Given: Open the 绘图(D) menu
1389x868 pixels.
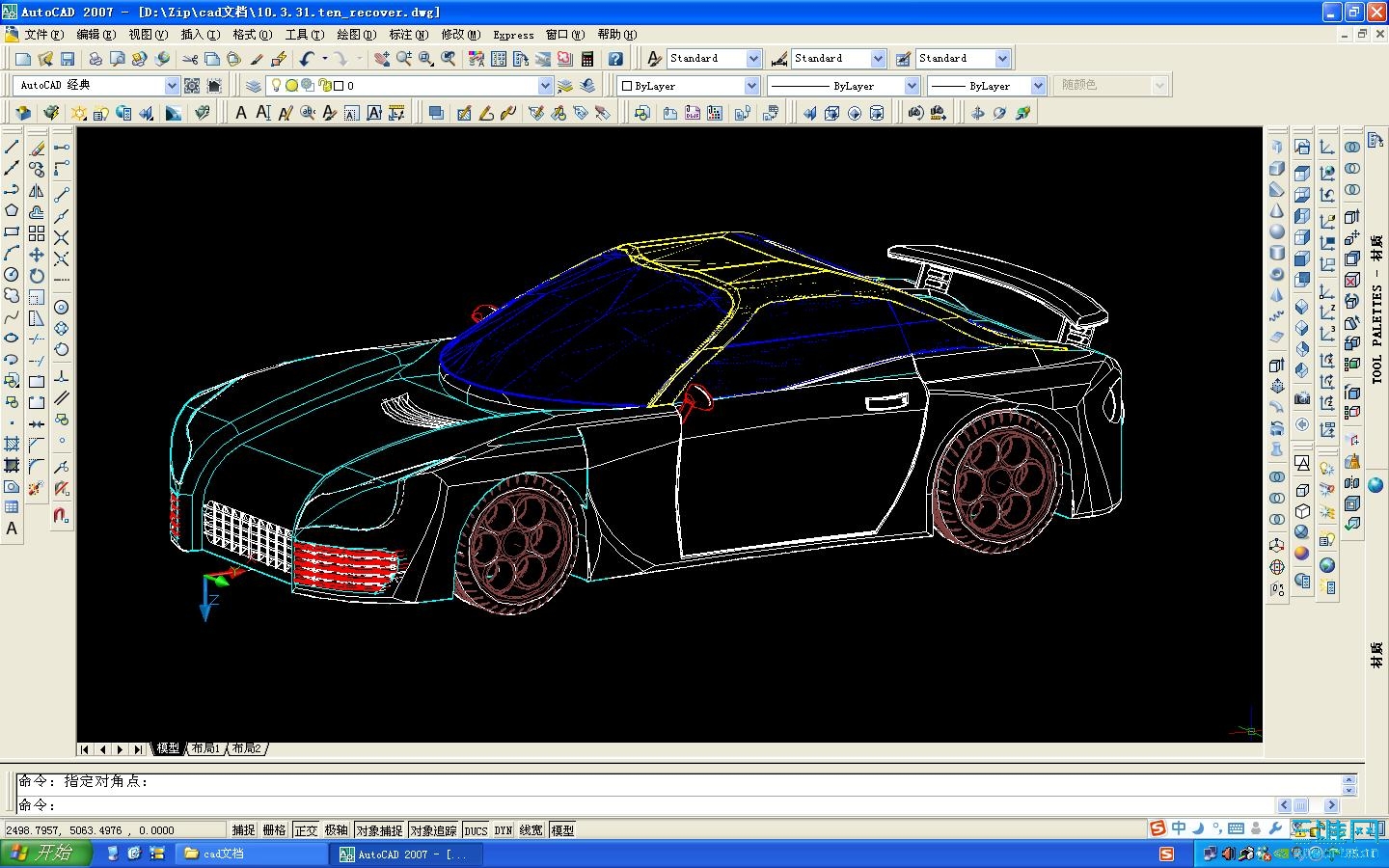Looking at the screenshot, I should (x=356, y=35).
